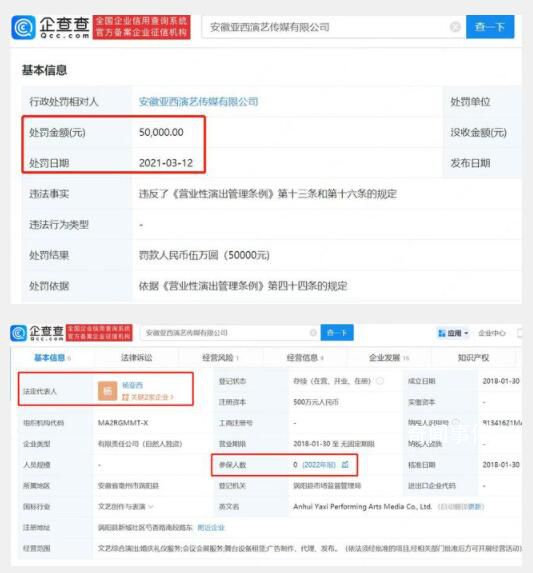Click the small Qcc logo in lower header
533x573 pixels.
[37, 333]
